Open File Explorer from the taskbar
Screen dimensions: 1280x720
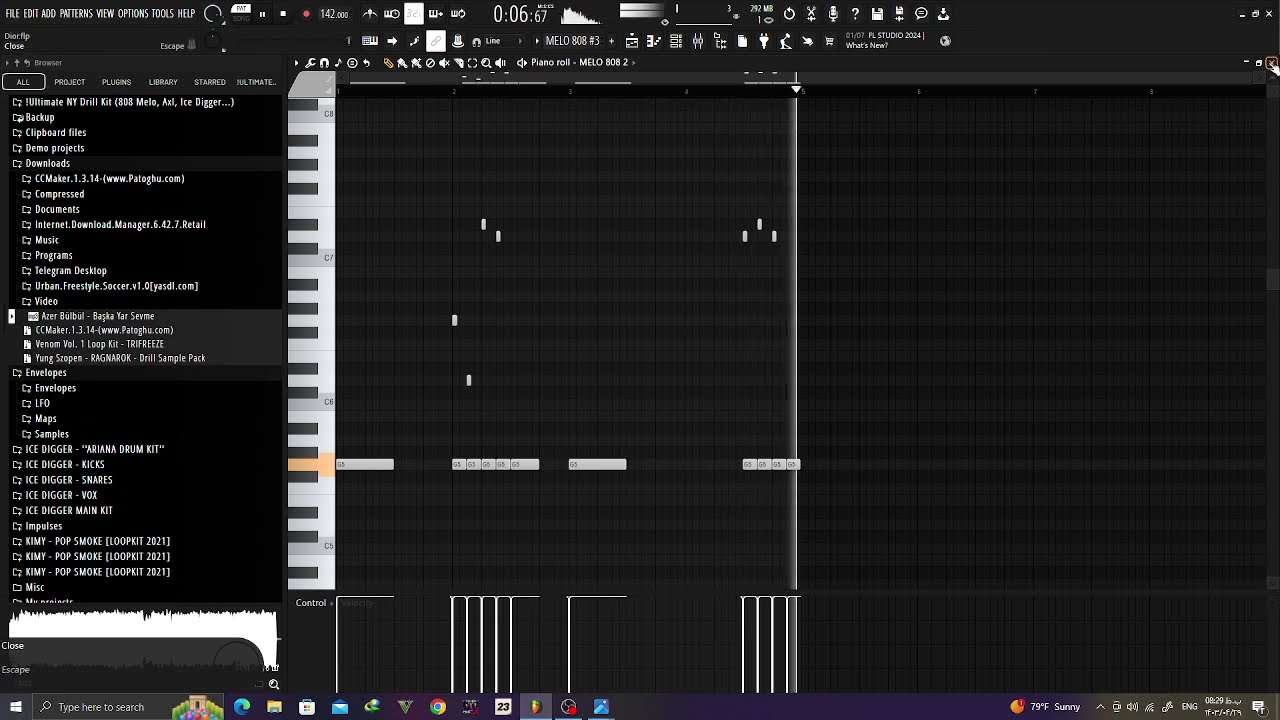[x=274, y=707]
